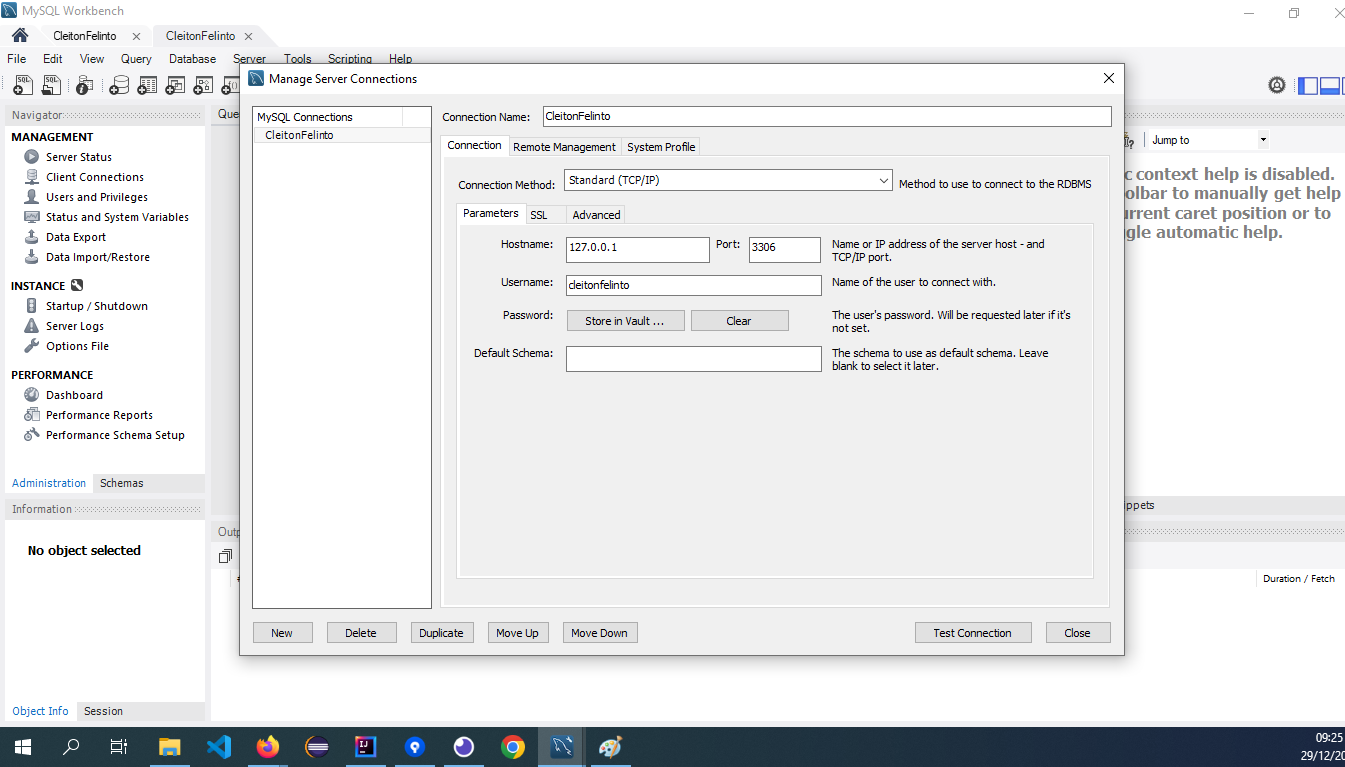Image resolution: width=1345 pixels, height=767 pixels.
Task: Open Performance Reports in Navigator
Action: [x=99, y=415]
